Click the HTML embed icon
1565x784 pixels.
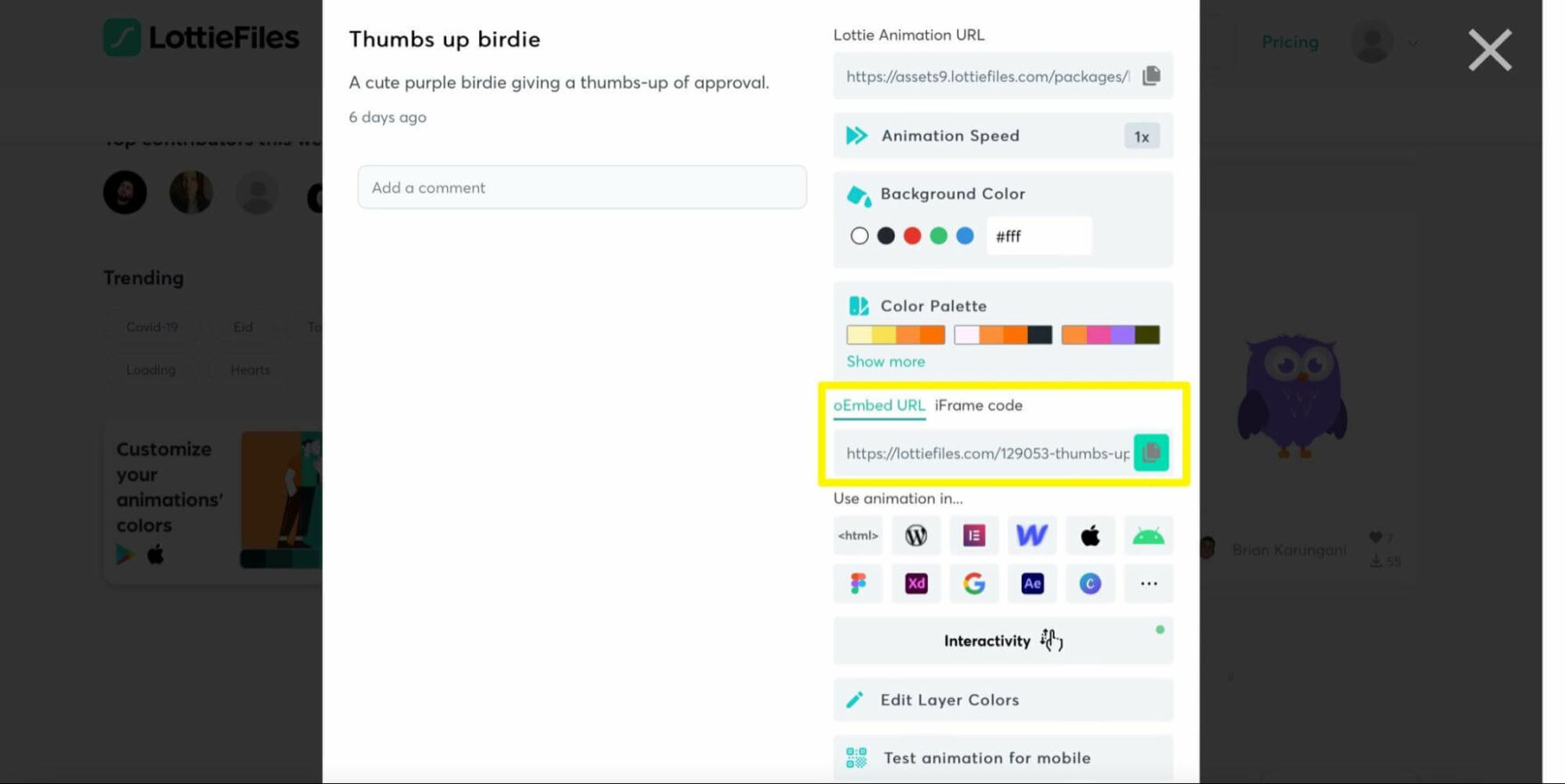[x=857, y=535]
